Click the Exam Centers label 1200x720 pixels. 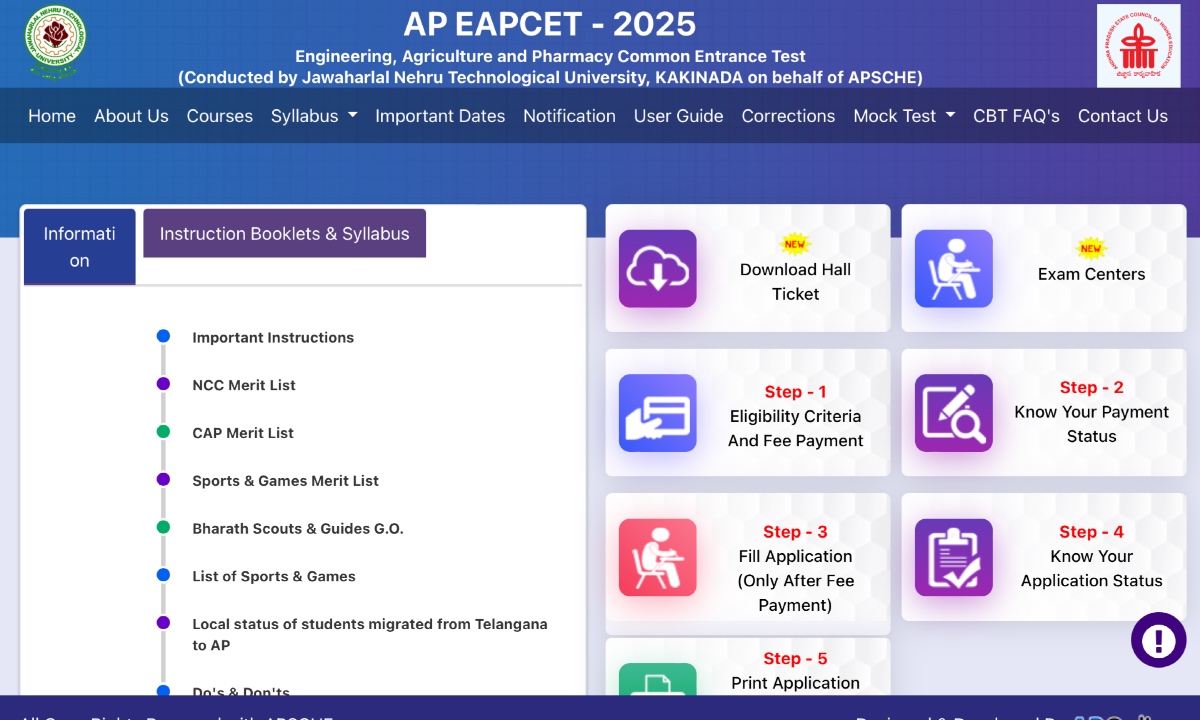click(1092, 274)
